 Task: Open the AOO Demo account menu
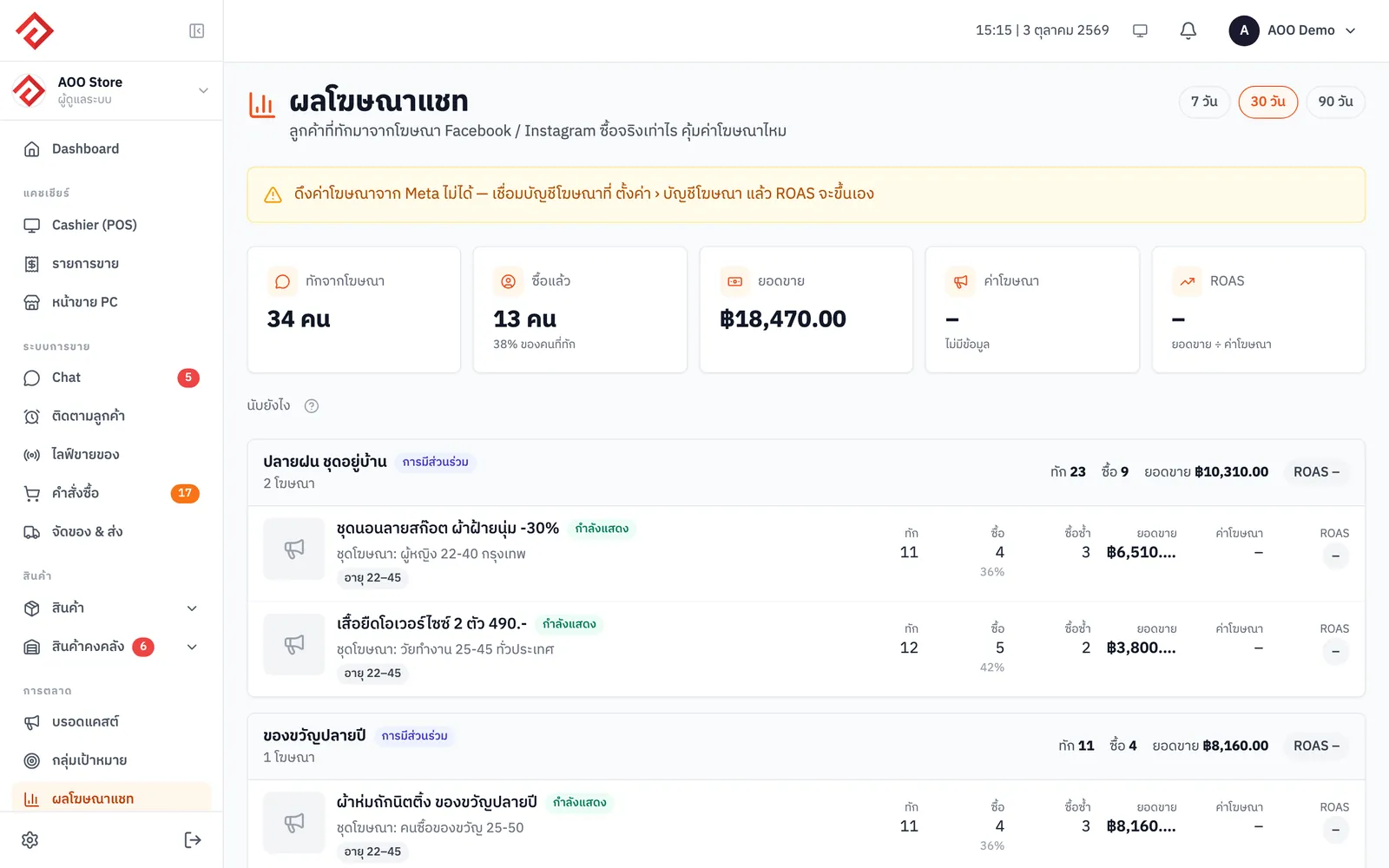[x=1294, y=30]
